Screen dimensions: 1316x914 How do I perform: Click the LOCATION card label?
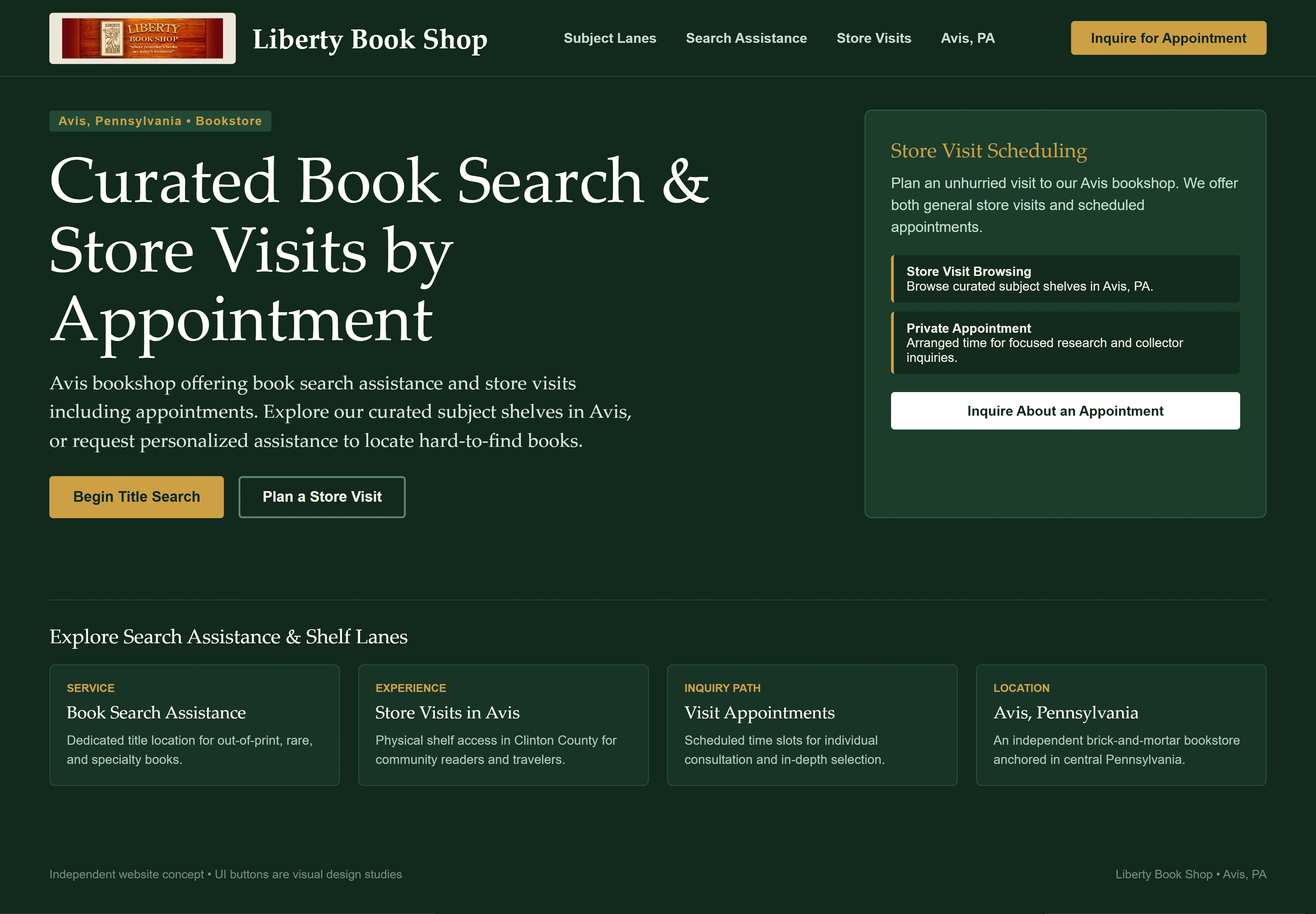(1021, 688)
